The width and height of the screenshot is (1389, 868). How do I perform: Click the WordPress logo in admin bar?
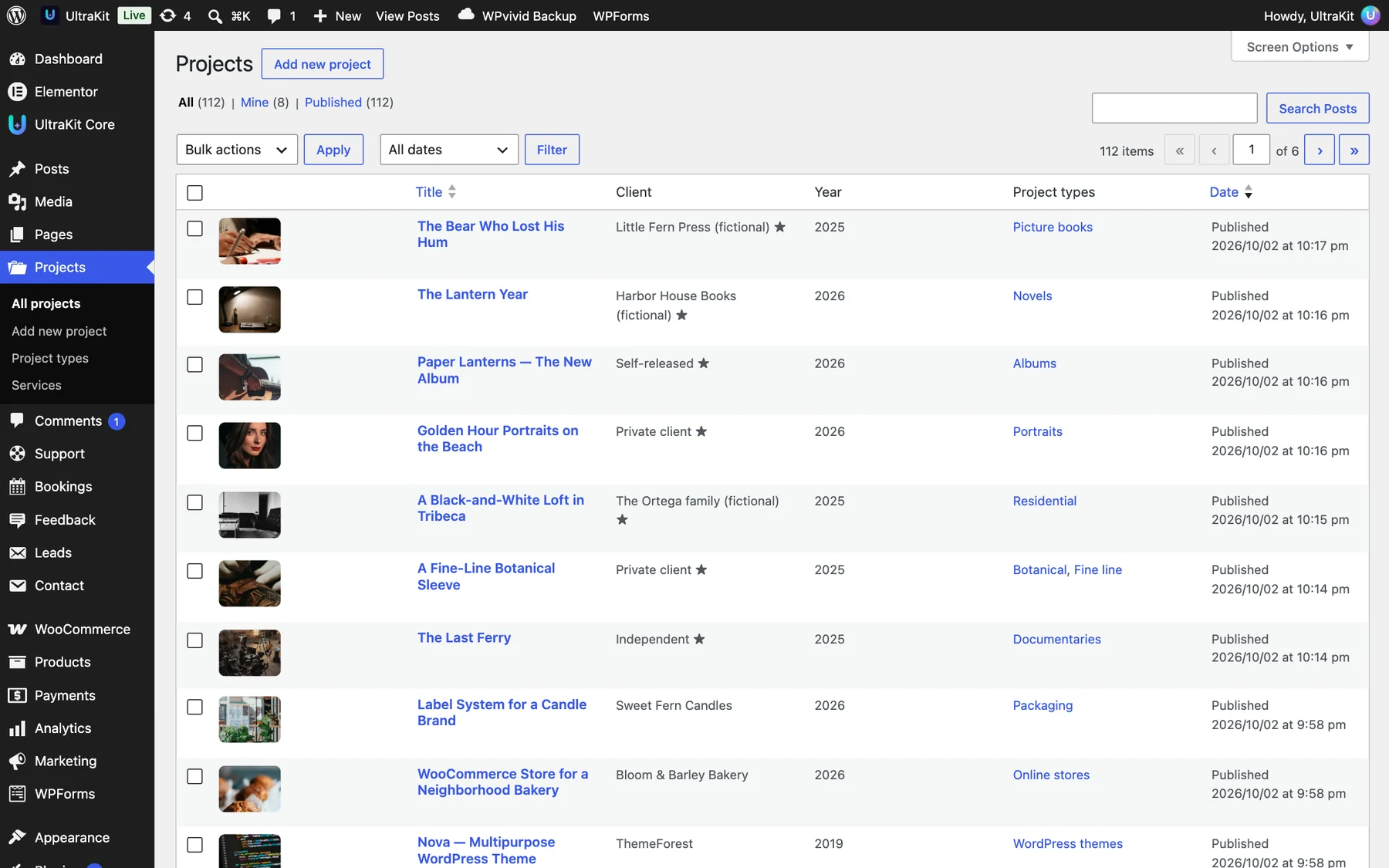click(16, 15)
